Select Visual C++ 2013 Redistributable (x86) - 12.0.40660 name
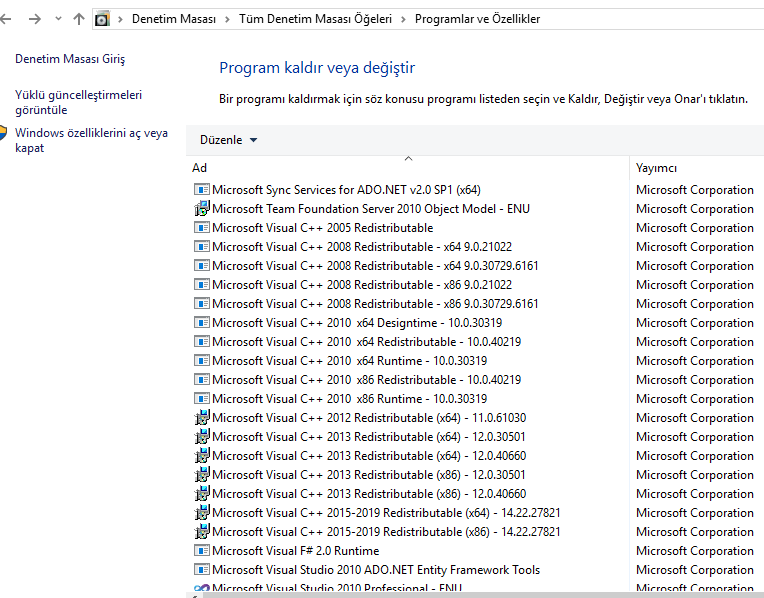The height and width of the screenshot is (598, 764). [x=369, y=494]
